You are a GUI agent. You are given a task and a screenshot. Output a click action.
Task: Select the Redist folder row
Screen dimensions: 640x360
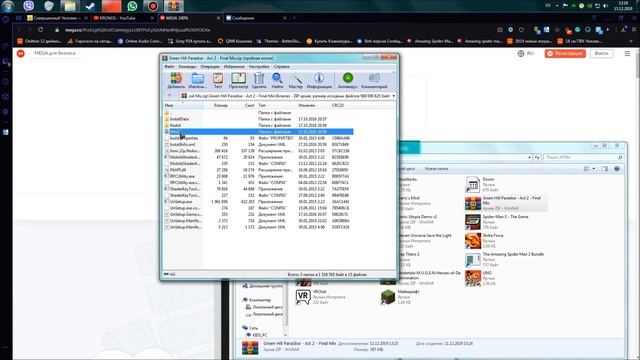coord(259,125)
